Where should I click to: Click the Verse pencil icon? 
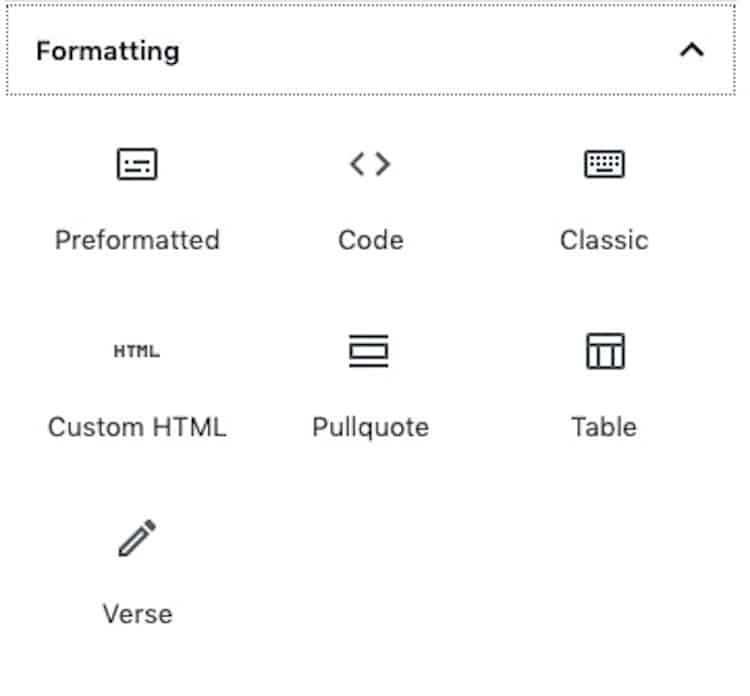pyautogui.click(x=137, y=538)
